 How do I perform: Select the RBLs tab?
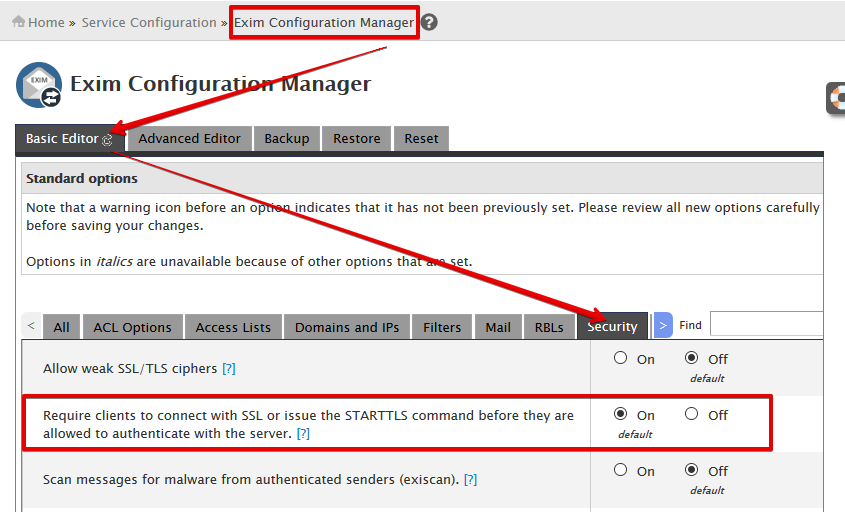coord(549,327)
